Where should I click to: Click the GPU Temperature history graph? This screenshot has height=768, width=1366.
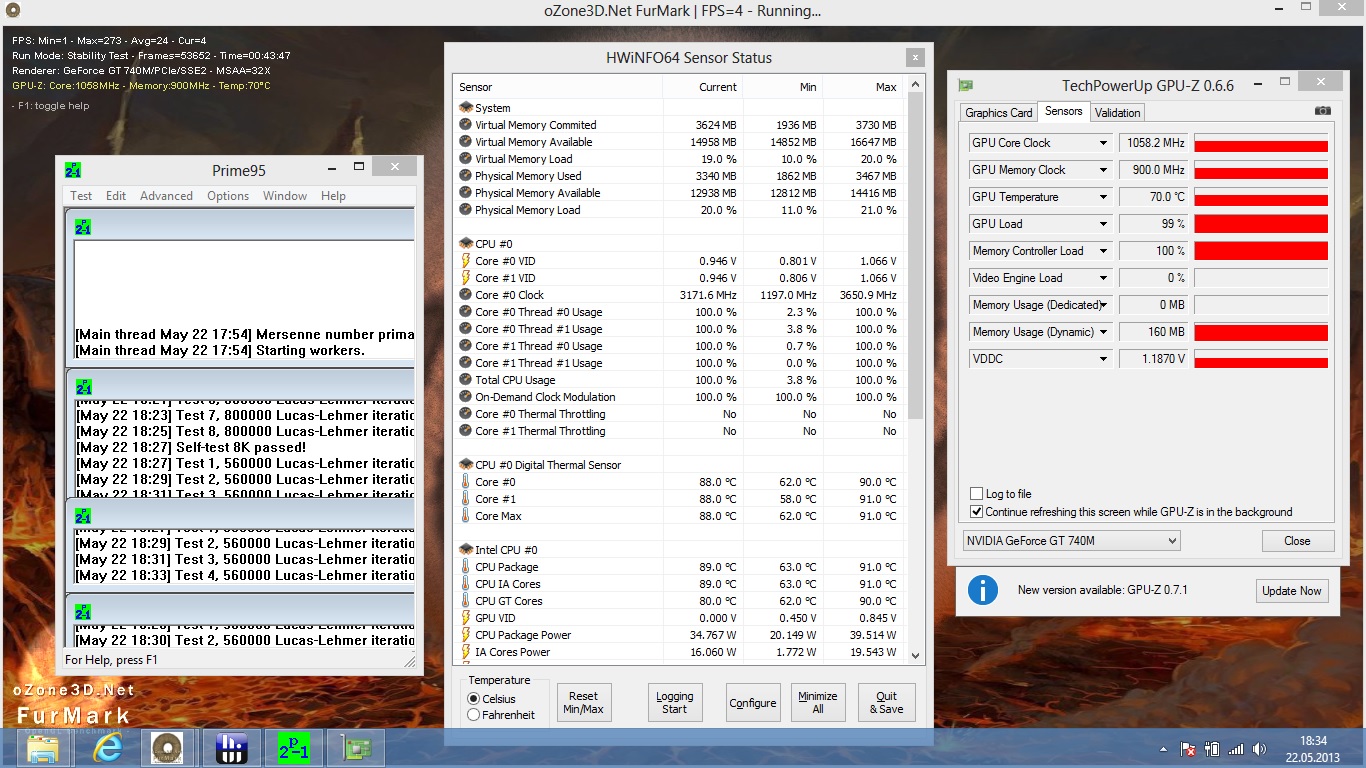point(1261,197)
